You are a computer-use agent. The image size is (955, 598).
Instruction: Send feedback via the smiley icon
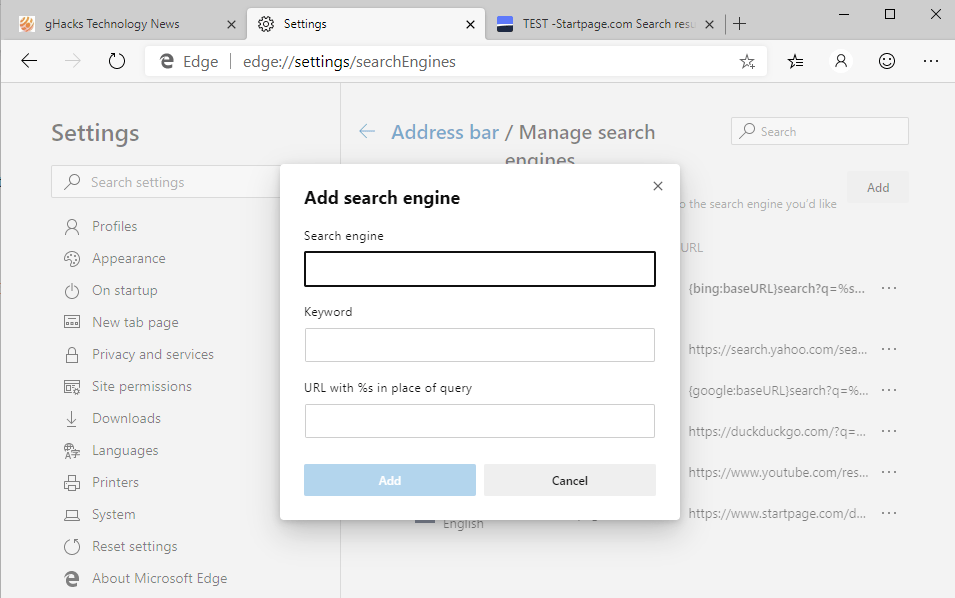(887, 61)
